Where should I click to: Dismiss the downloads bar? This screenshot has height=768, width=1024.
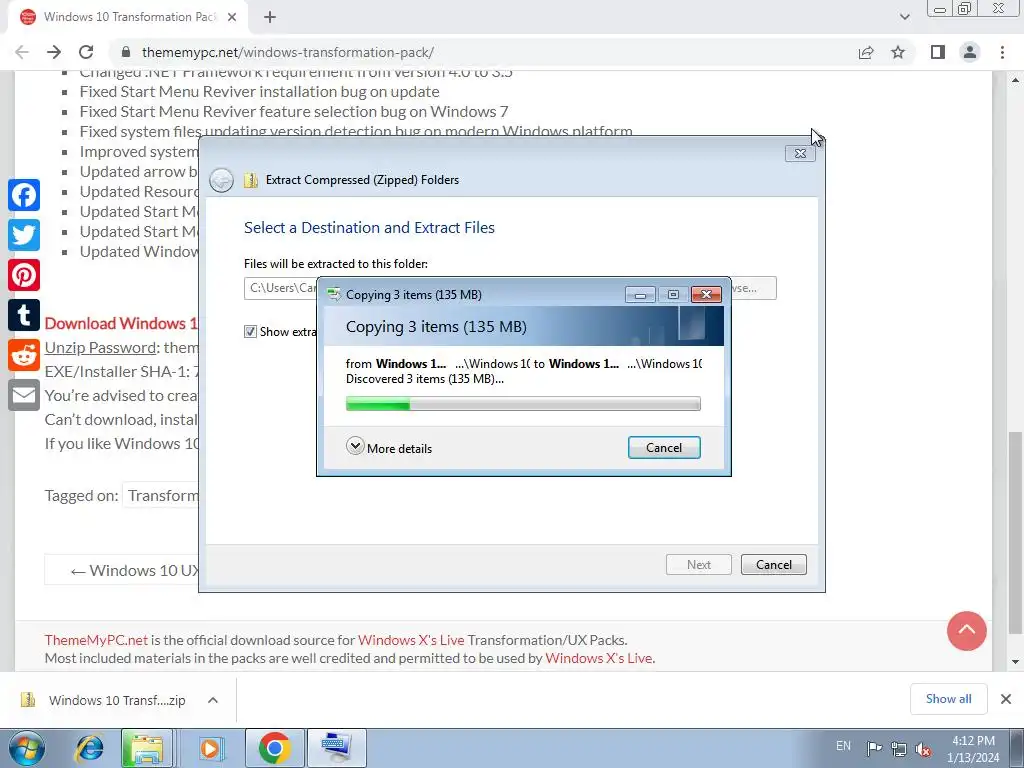point(1006,699)
